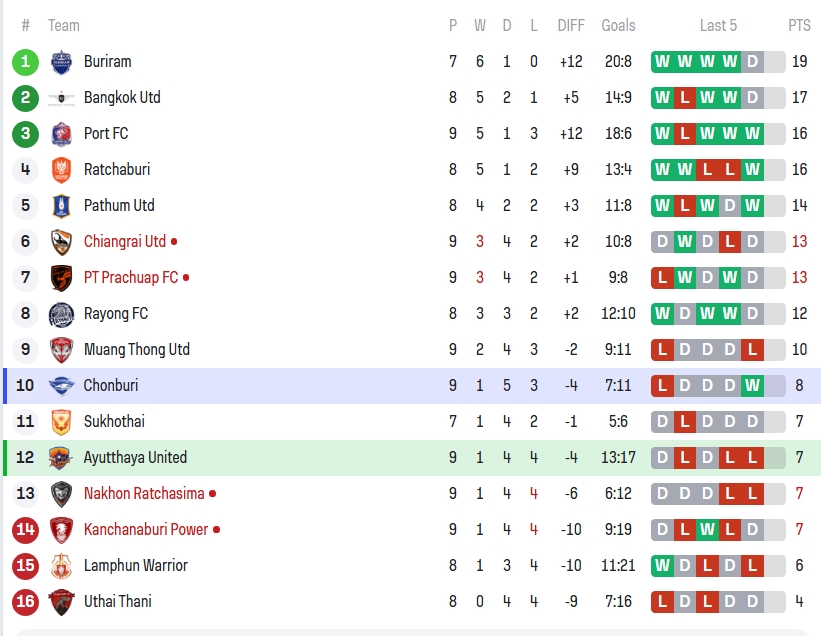The image size is (821, 636).
Task: Click the Lamphun Warrior team logo
Action: [61, 566]
